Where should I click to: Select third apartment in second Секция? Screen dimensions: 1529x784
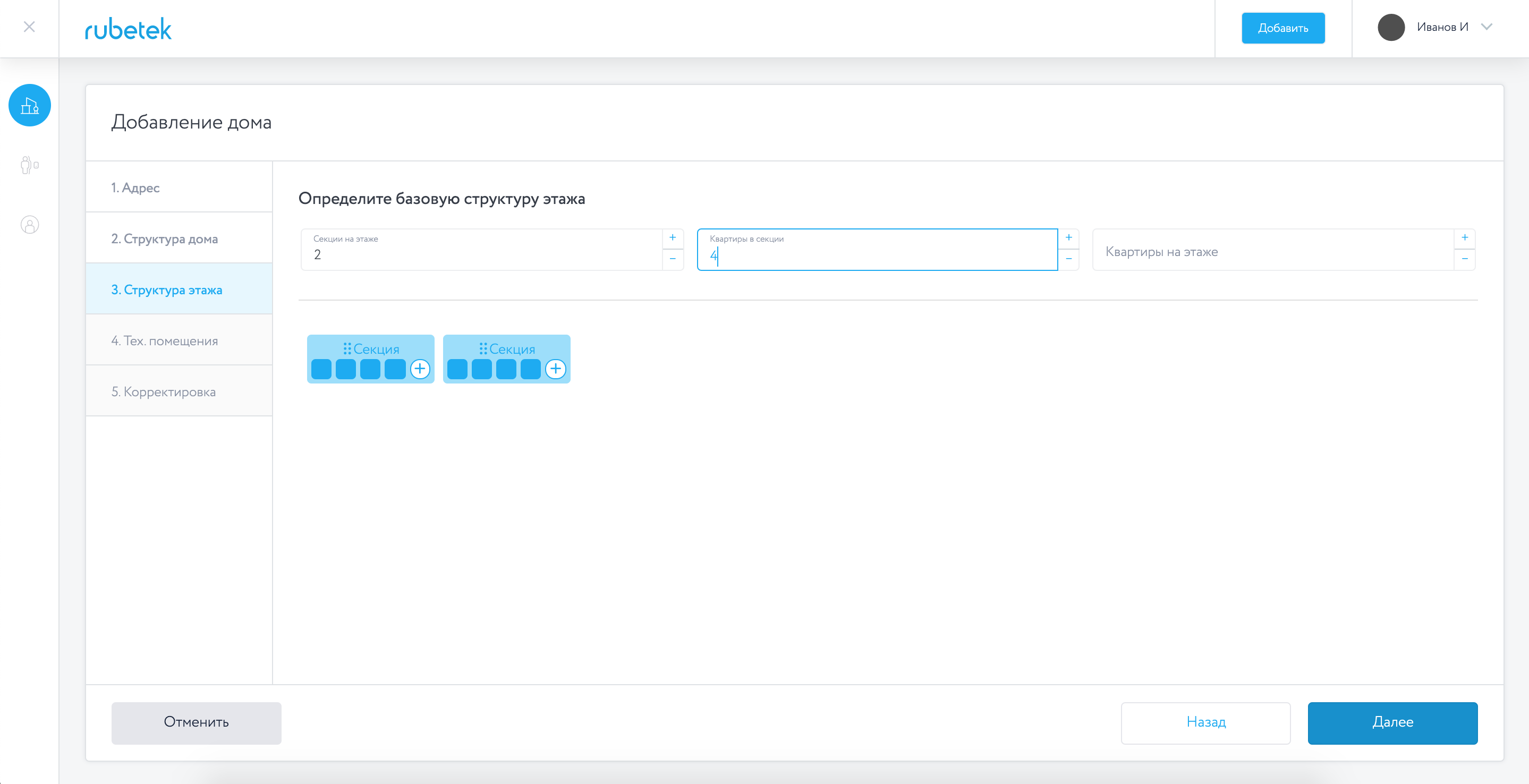pyautogui.click(x=506, y=369)
